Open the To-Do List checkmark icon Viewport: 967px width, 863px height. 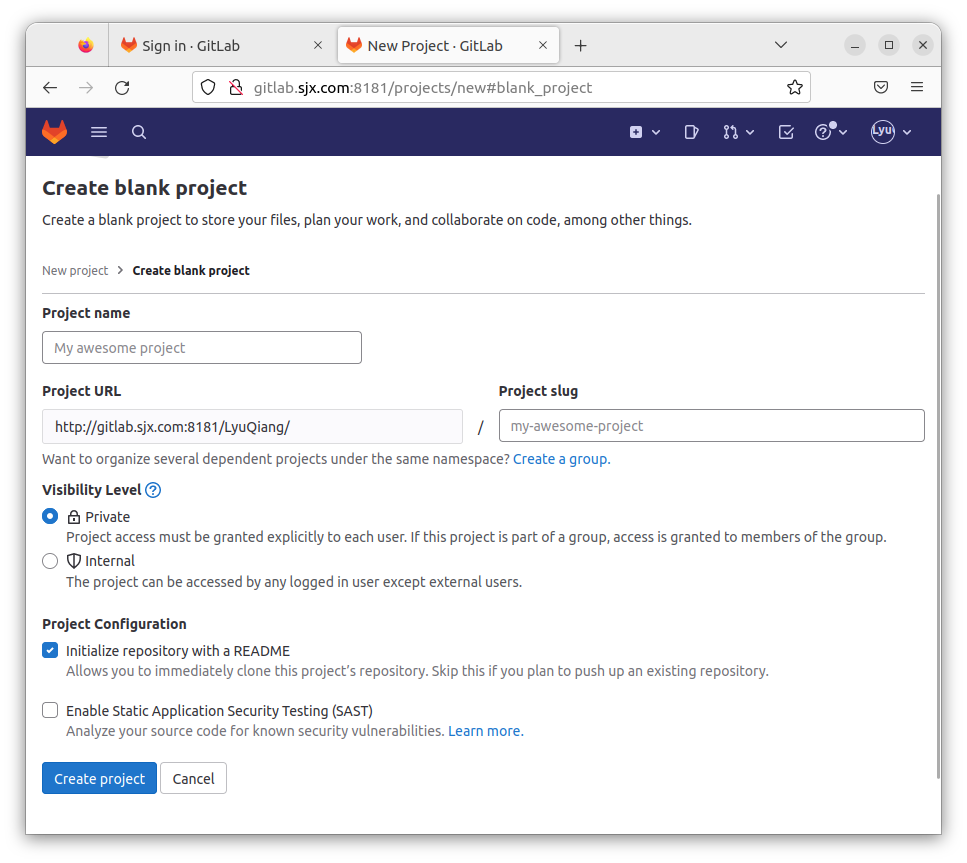(786, 132)
